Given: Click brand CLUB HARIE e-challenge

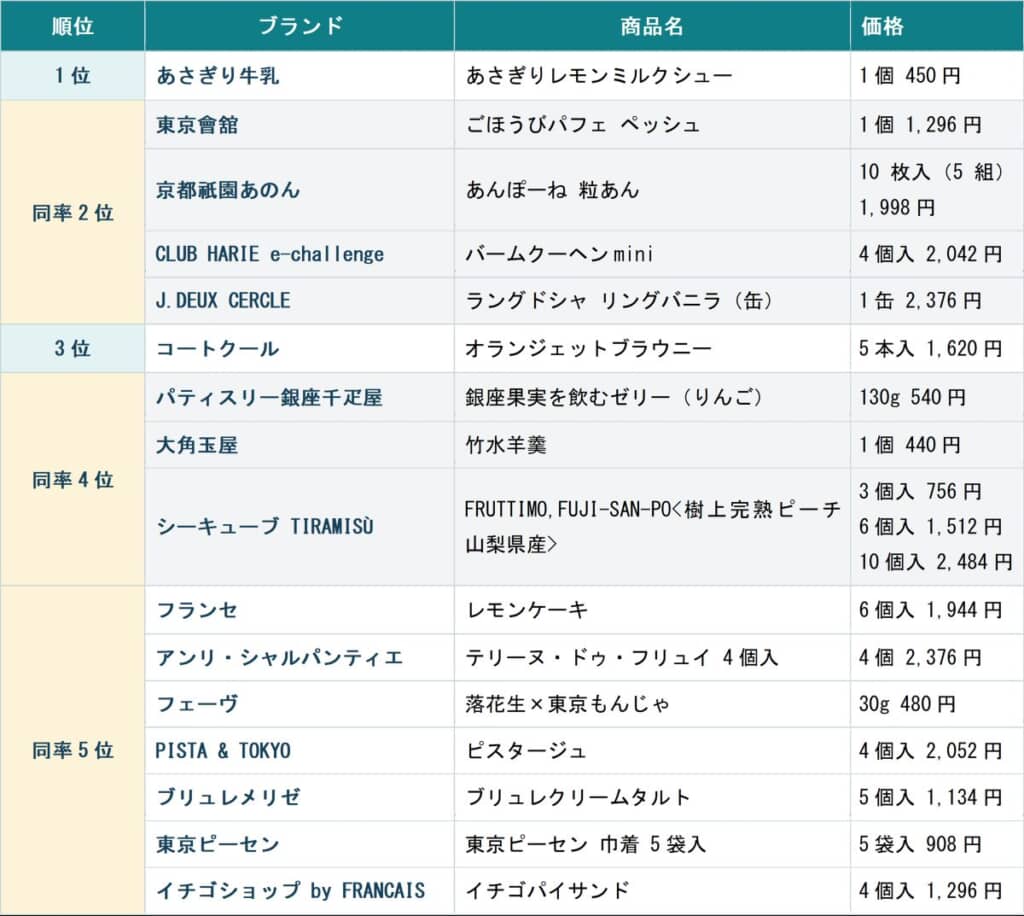Looking at the screenshot, I should (269, 254).
